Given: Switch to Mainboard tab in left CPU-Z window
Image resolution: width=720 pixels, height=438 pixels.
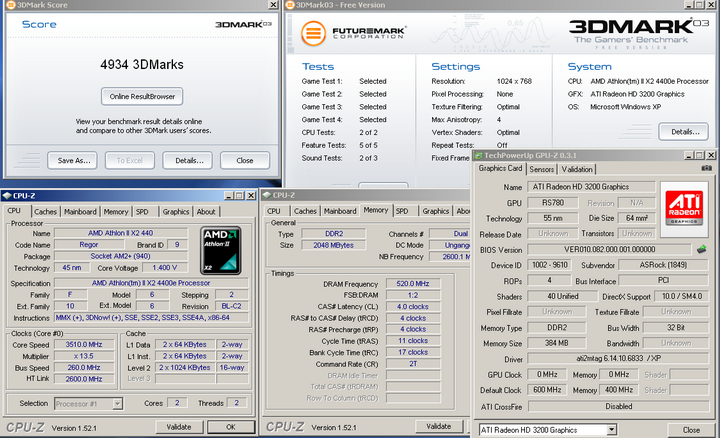Looking at the screenshot, I should point(80,212).
